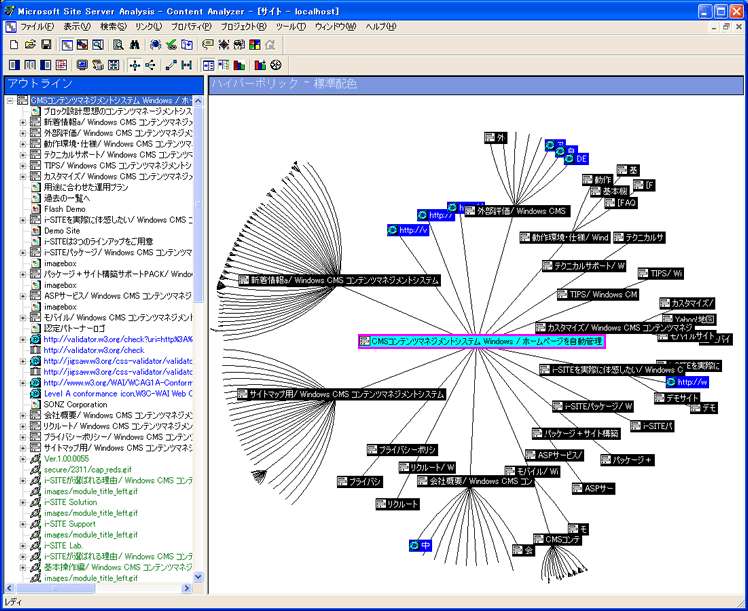Viewport: 748px width, 611px height.
Task: Click the green checkmark verify links icon
Action: (x=171, y=45)
